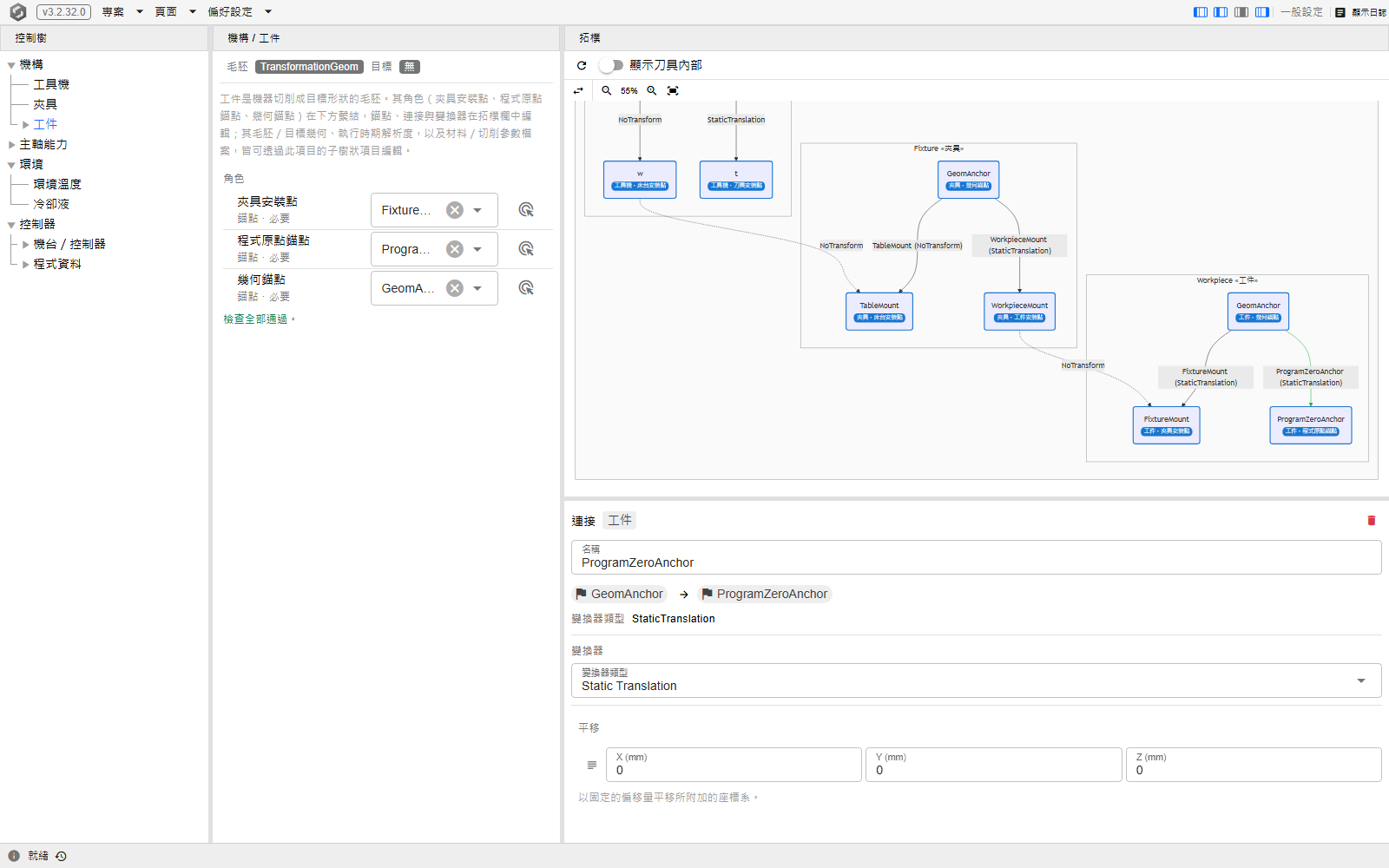Select 工具機 in the control tree
Image resolution: width=1389 pixels, height=868 pixels.
coord(51,85)
